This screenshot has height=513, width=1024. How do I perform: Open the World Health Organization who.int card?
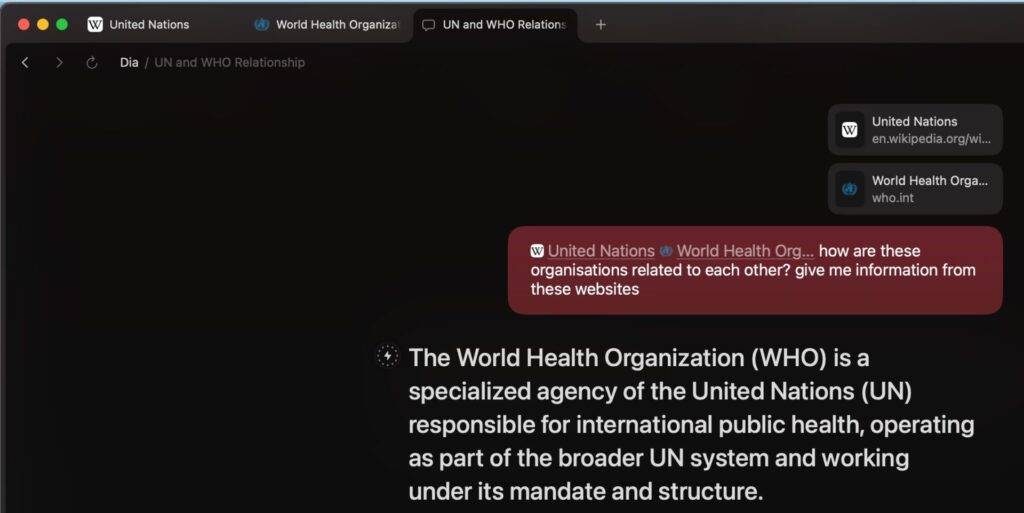pos(915,189)
